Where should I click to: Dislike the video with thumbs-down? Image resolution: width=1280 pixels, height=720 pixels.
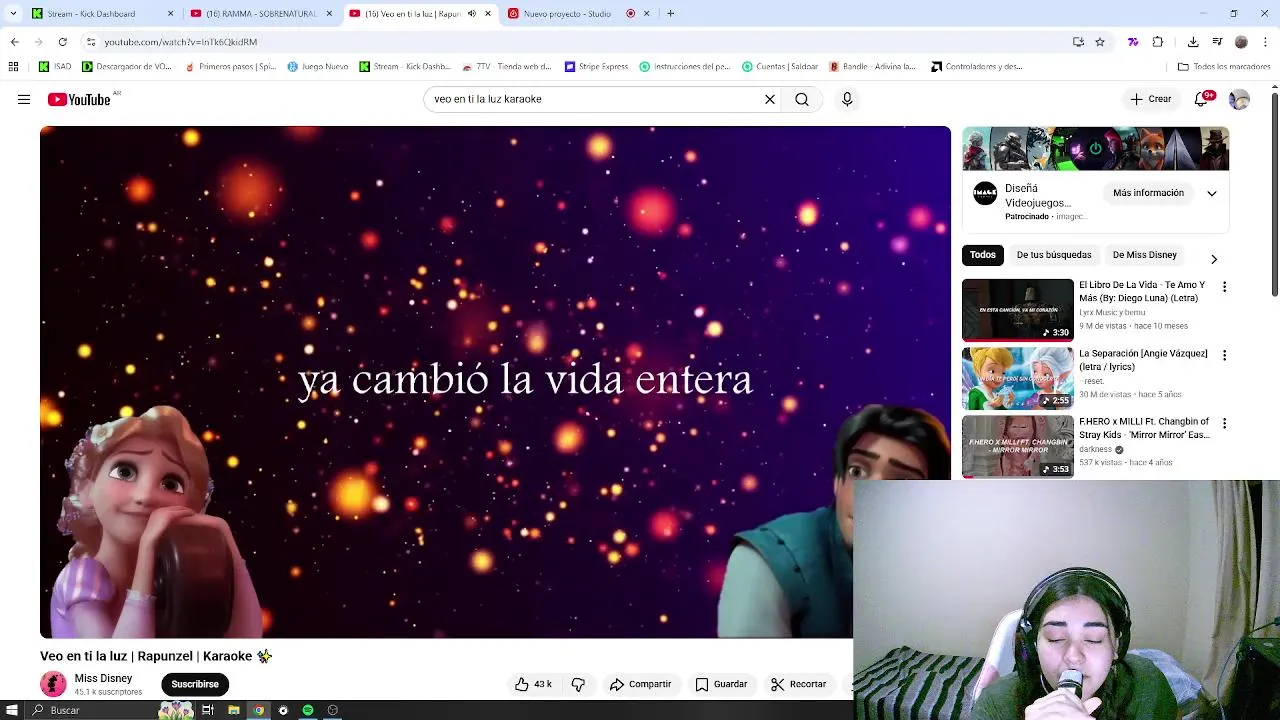(578, 684)
